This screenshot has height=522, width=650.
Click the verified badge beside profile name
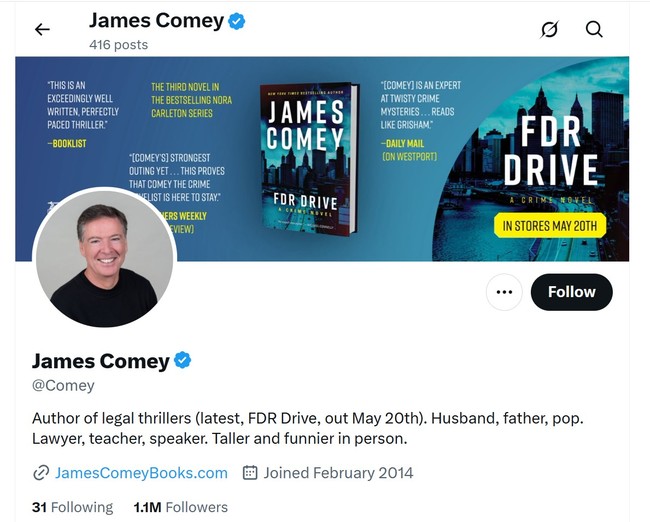[x=182, y=360]
